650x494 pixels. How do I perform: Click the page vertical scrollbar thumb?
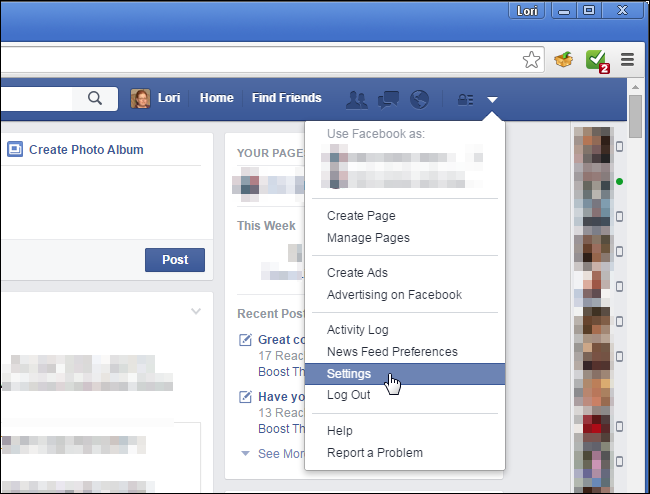635,117
